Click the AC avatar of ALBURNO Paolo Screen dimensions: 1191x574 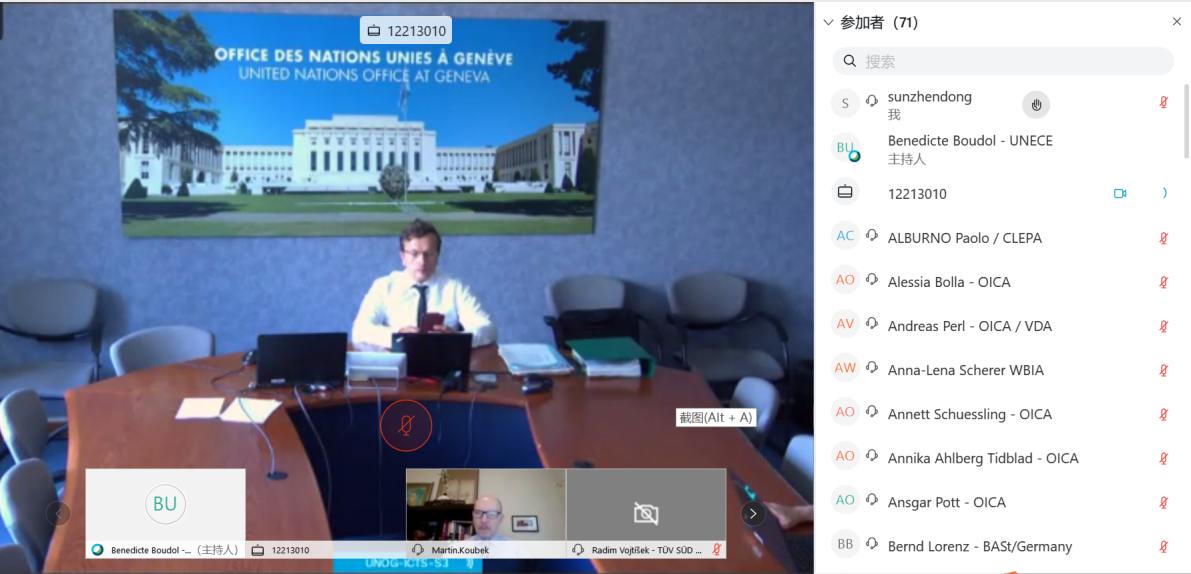click(845, 237)
